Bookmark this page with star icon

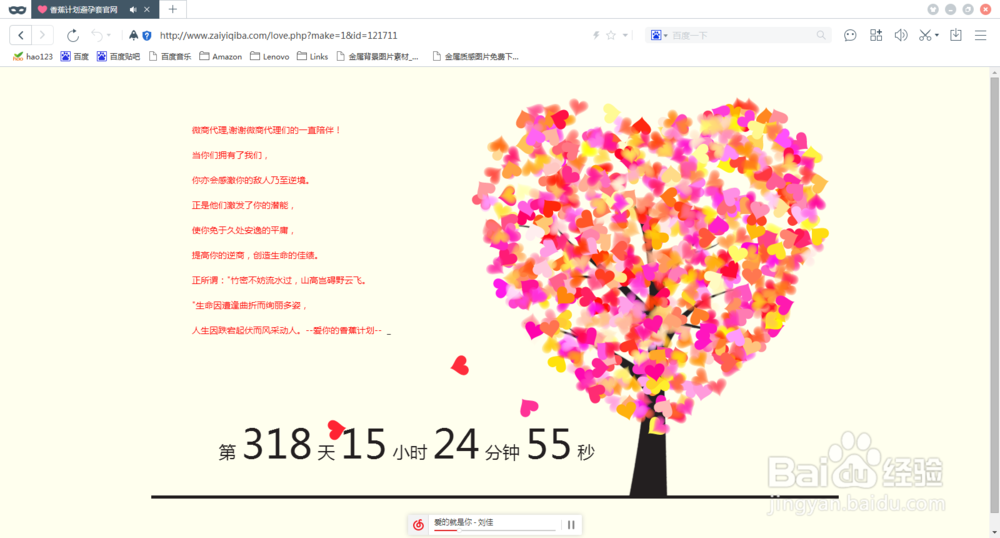pyautogui.click(x=611, y=35)
